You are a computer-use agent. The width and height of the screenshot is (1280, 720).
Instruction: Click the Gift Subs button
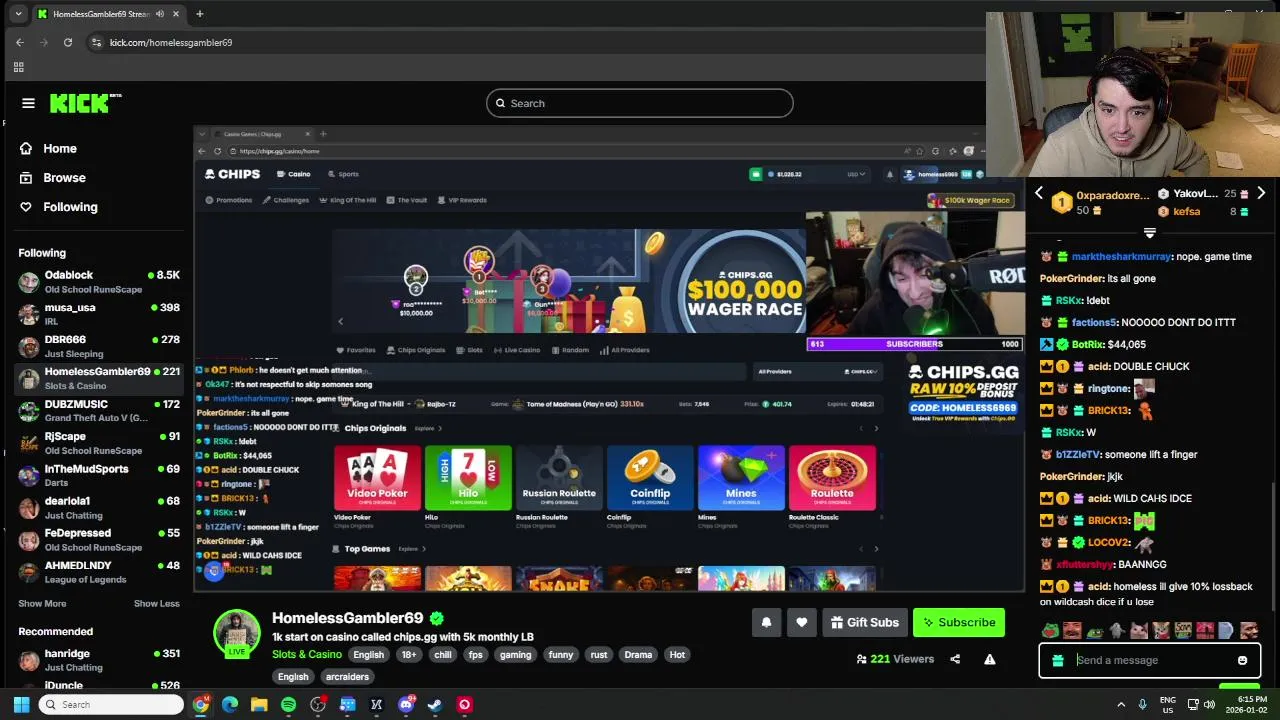click(x=865, y=622)
